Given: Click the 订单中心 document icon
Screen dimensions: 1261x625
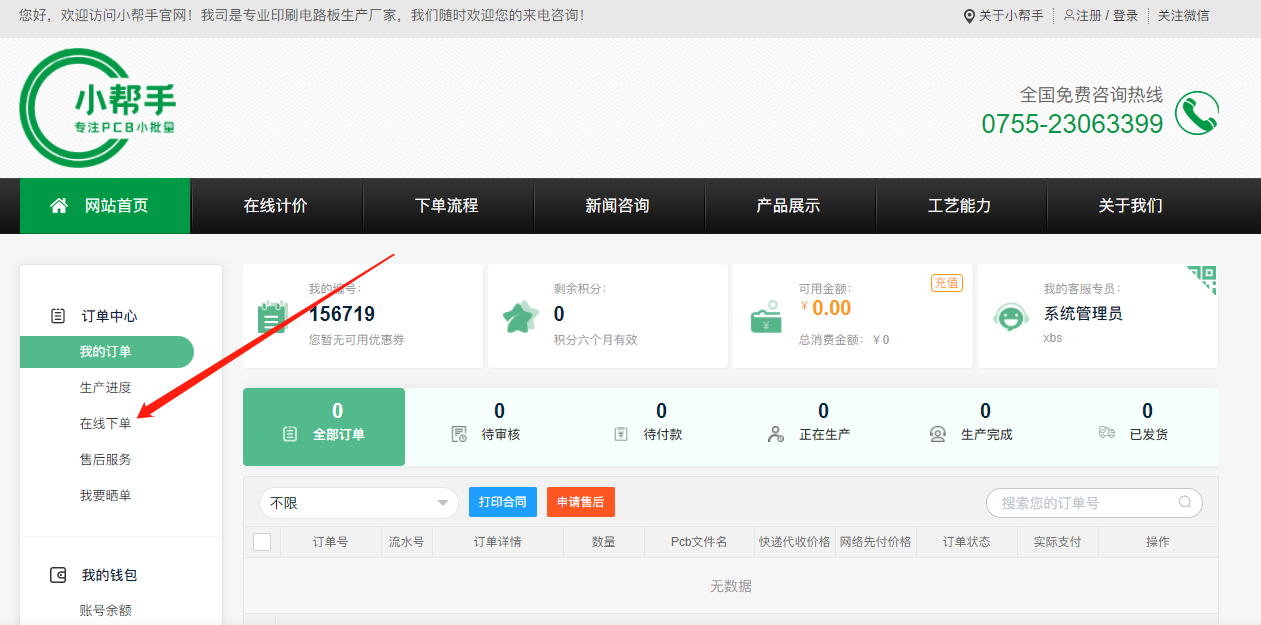Looking at the screenshot, I should pyautogui.click(x=58, y=316).
